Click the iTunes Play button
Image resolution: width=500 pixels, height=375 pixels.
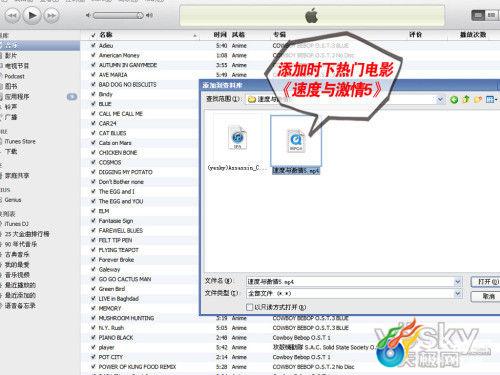pyautogui.click(x=32, y=15)
